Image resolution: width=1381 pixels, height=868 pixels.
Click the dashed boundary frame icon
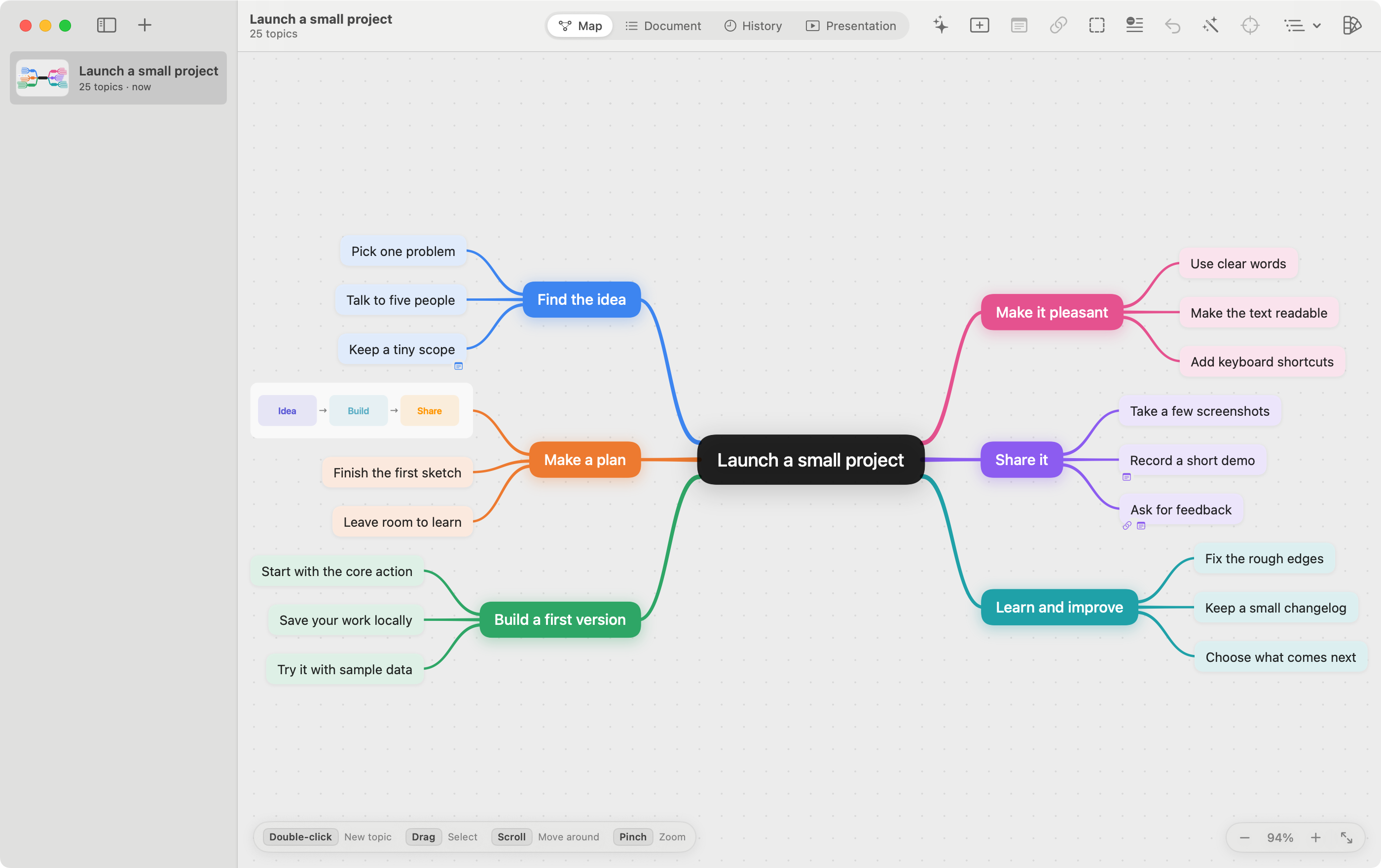pos(1096,25)
